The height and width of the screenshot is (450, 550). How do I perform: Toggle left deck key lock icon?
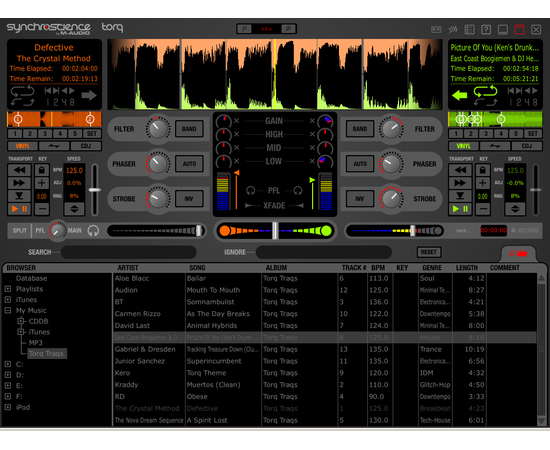click(42, 170)
